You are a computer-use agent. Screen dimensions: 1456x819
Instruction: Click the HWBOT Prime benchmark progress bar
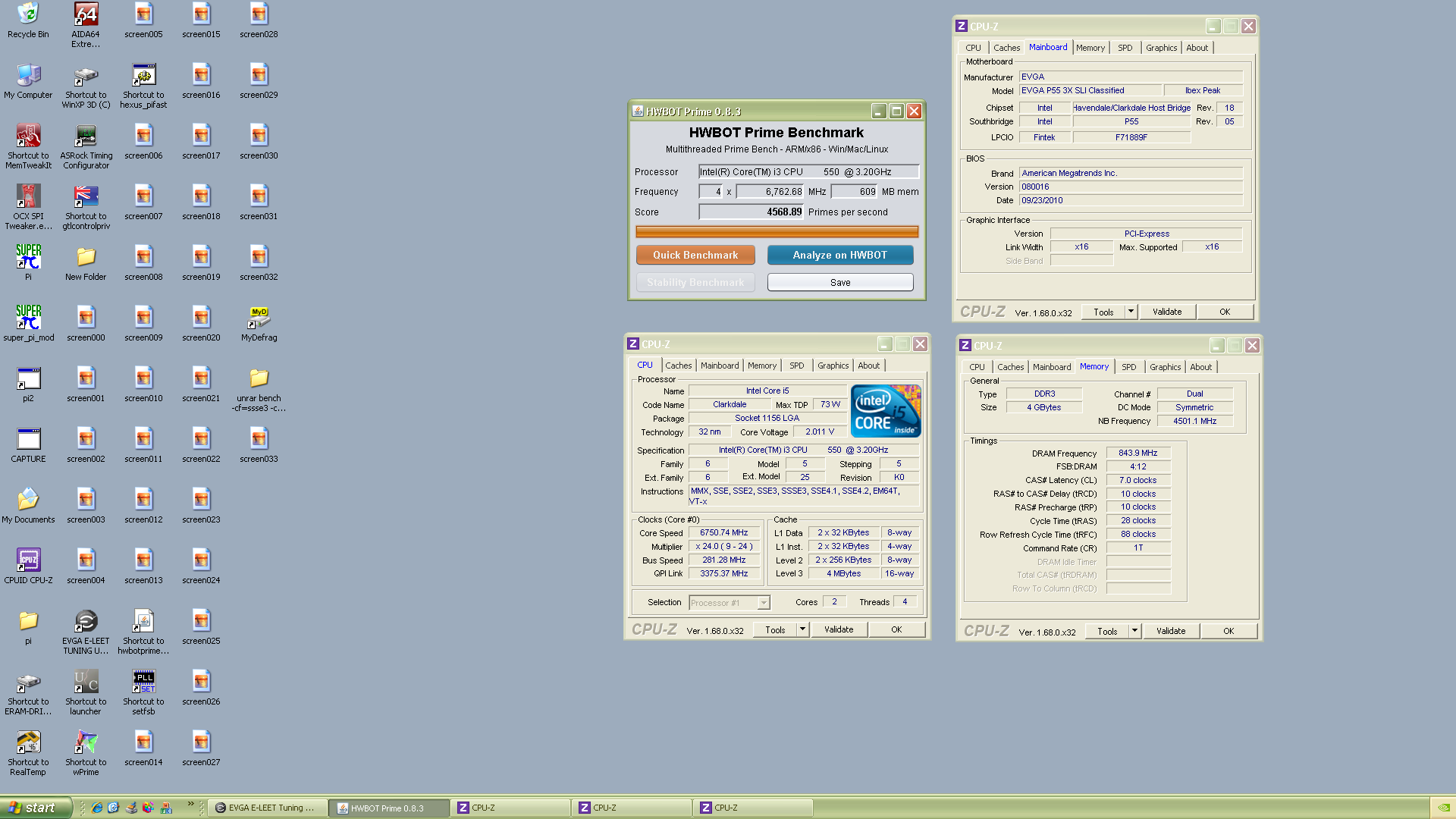tap(777, 231)
